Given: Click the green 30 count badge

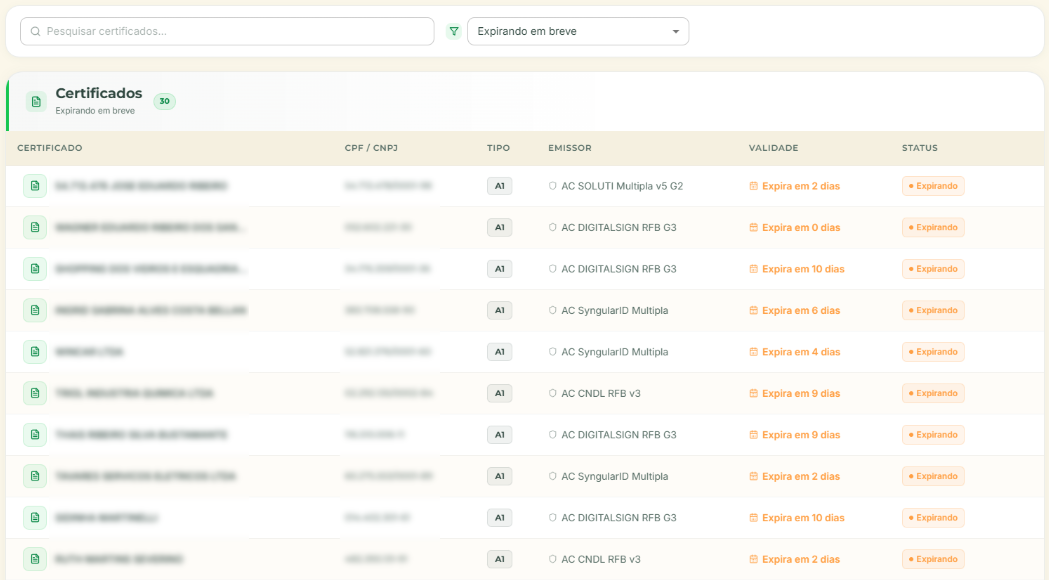Looking at the screenshot, I should click(165, 101).
